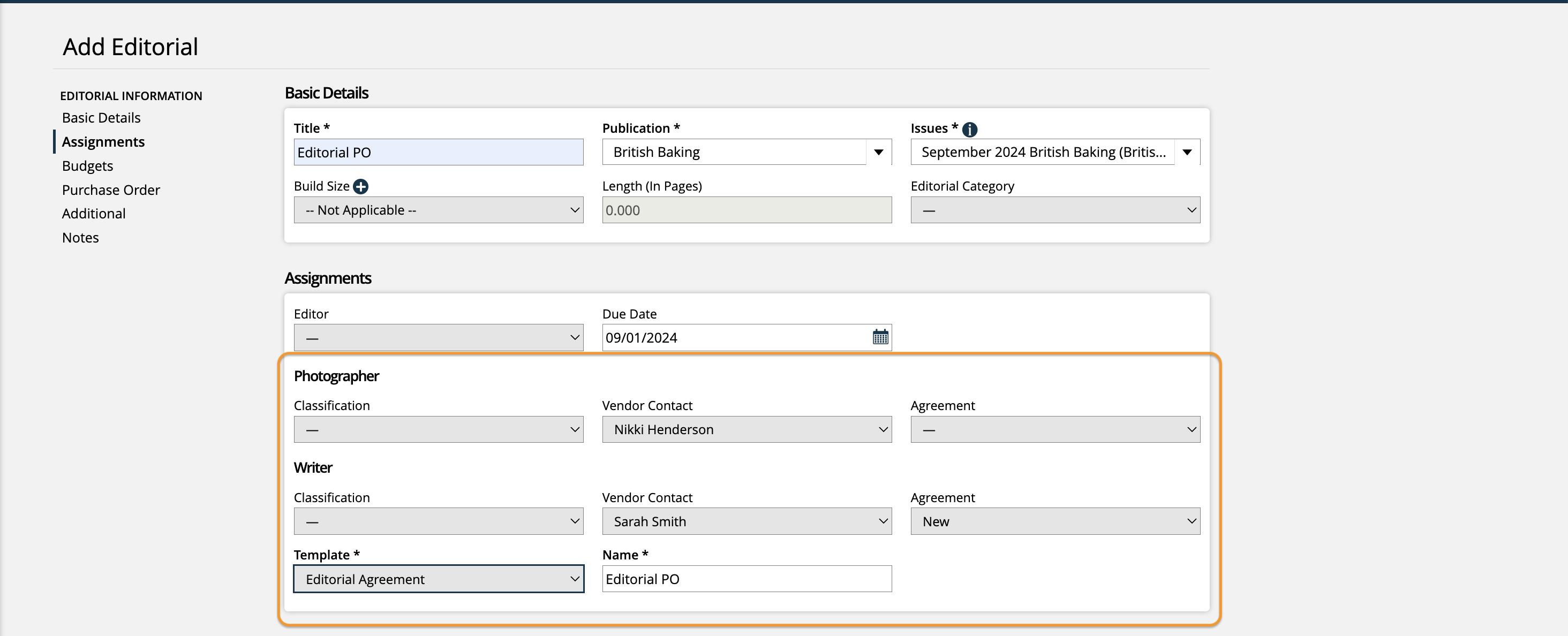Click the Title input field
The width and height of the screenshot is (1568, 636).
pos(438,152)
